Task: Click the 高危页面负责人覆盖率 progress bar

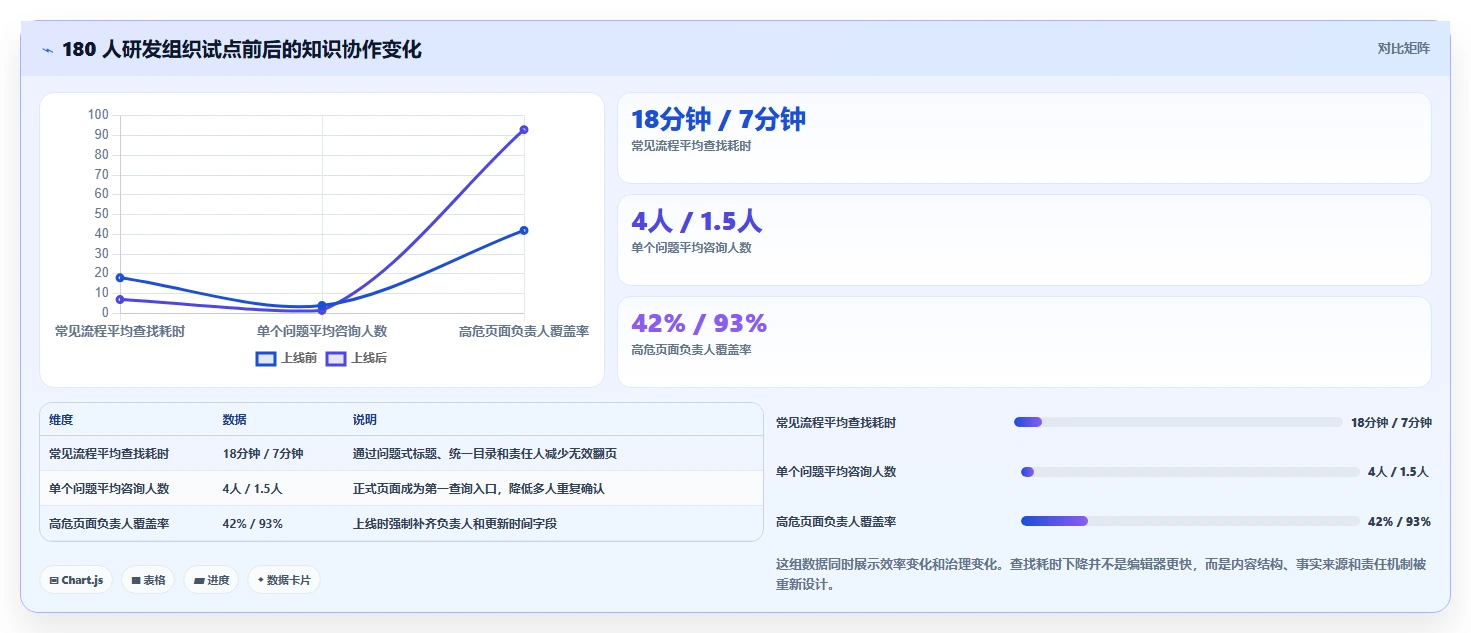Action: coord(1190,521)
